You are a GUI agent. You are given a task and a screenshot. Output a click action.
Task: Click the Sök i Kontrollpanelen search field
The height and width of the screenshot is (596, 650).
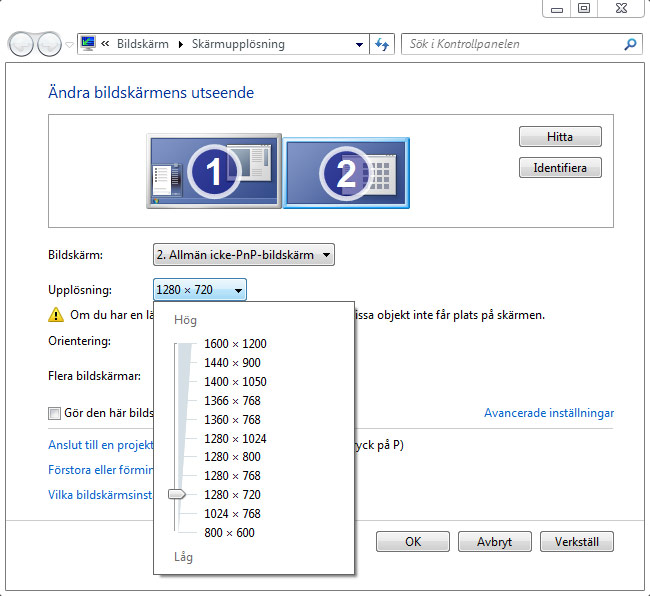pyautogui.click(x=510, y=45)
